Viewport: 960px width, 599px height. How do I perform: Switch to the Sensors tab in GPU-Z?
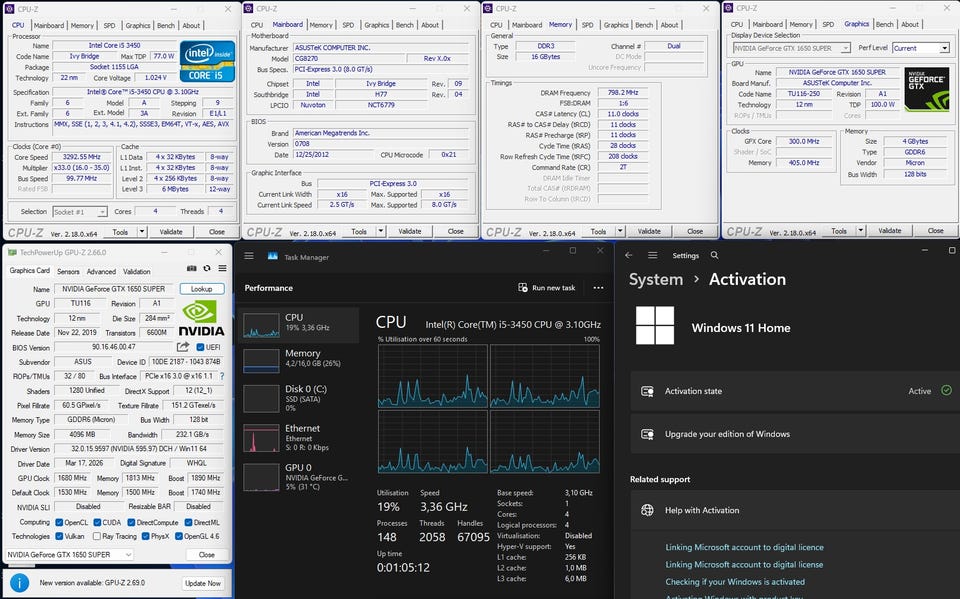tap(68, 271)
